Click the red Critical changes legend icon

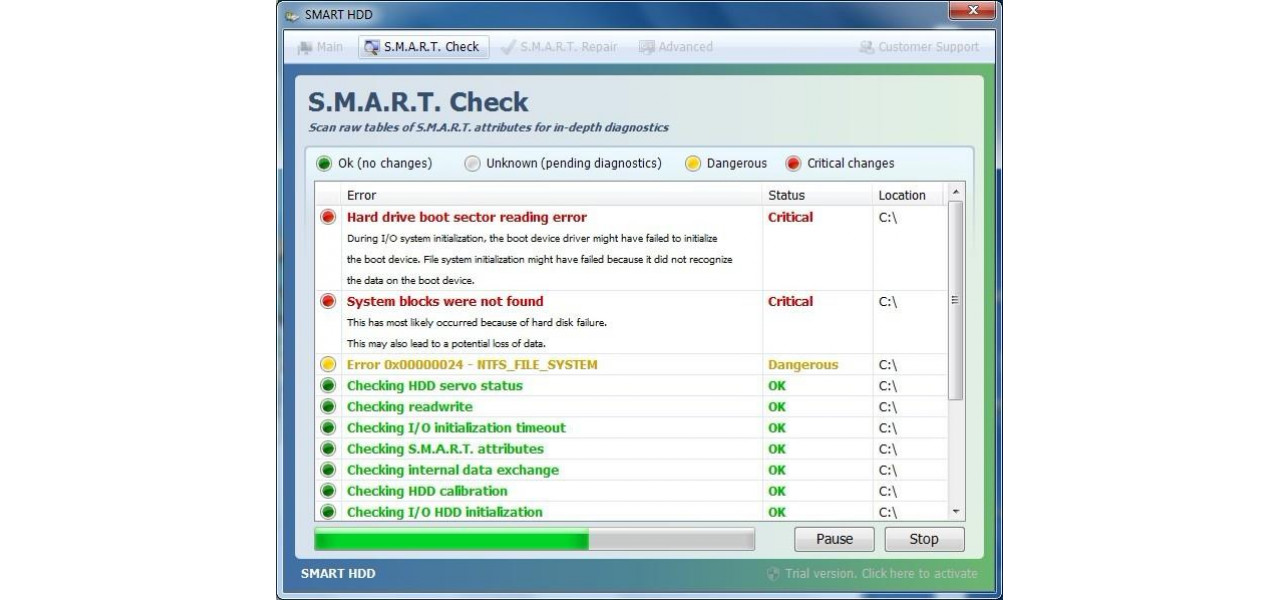[793, 163]
